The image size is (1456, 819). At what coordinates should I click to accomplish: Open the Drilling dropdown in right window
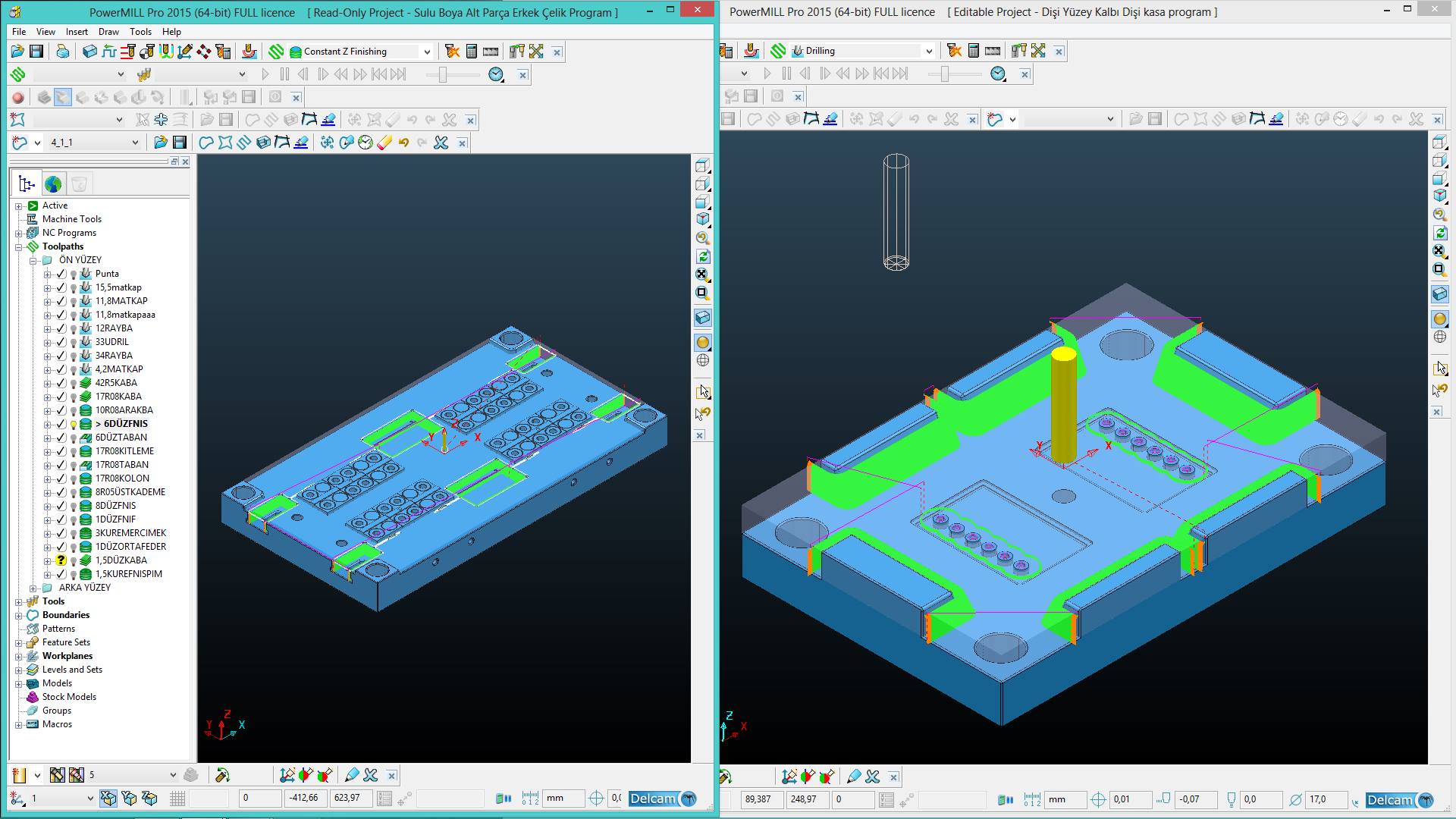pos(929,51)
